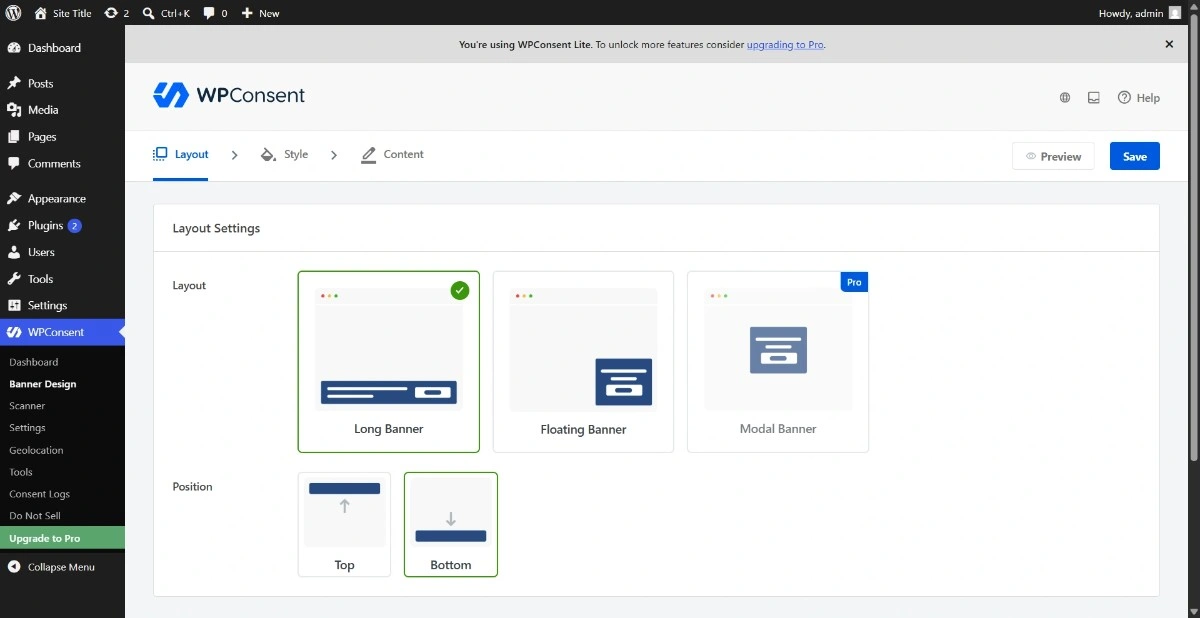The height and width of the screenshot is (618, 1200).
Task: Open the Layout tab label
Action: [192, 155]
